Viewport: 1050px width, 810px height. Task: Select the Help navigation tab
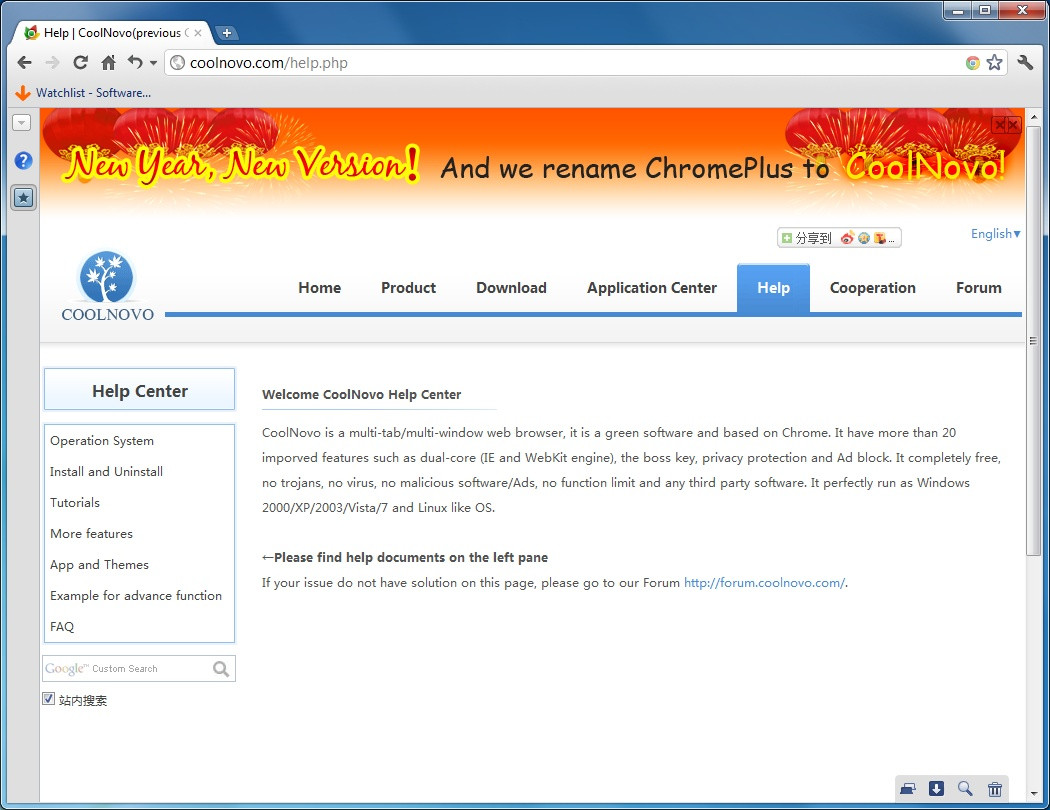pyautogui.click(x=773, y=288)
